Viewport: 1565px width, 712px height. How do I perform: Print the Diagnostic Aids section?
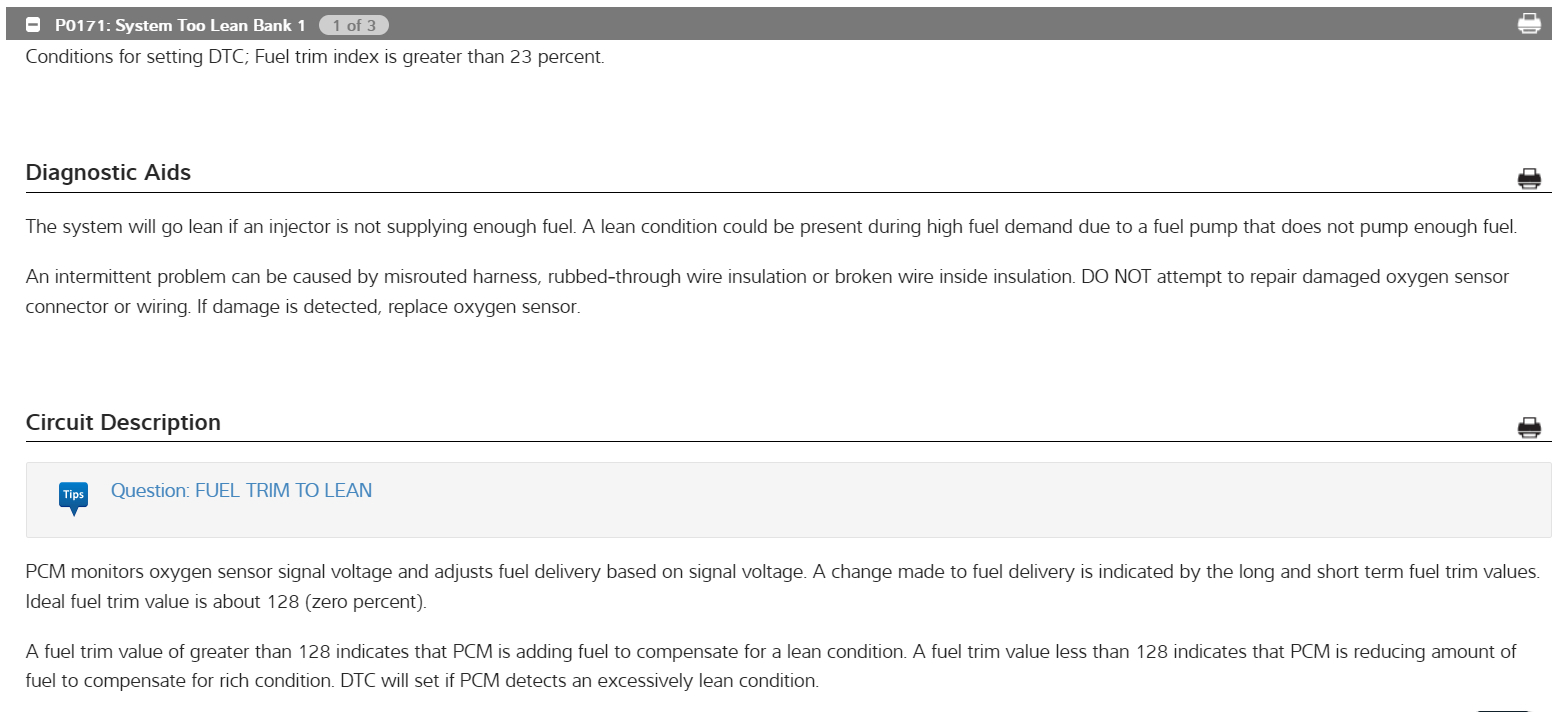coord(1529,179)
